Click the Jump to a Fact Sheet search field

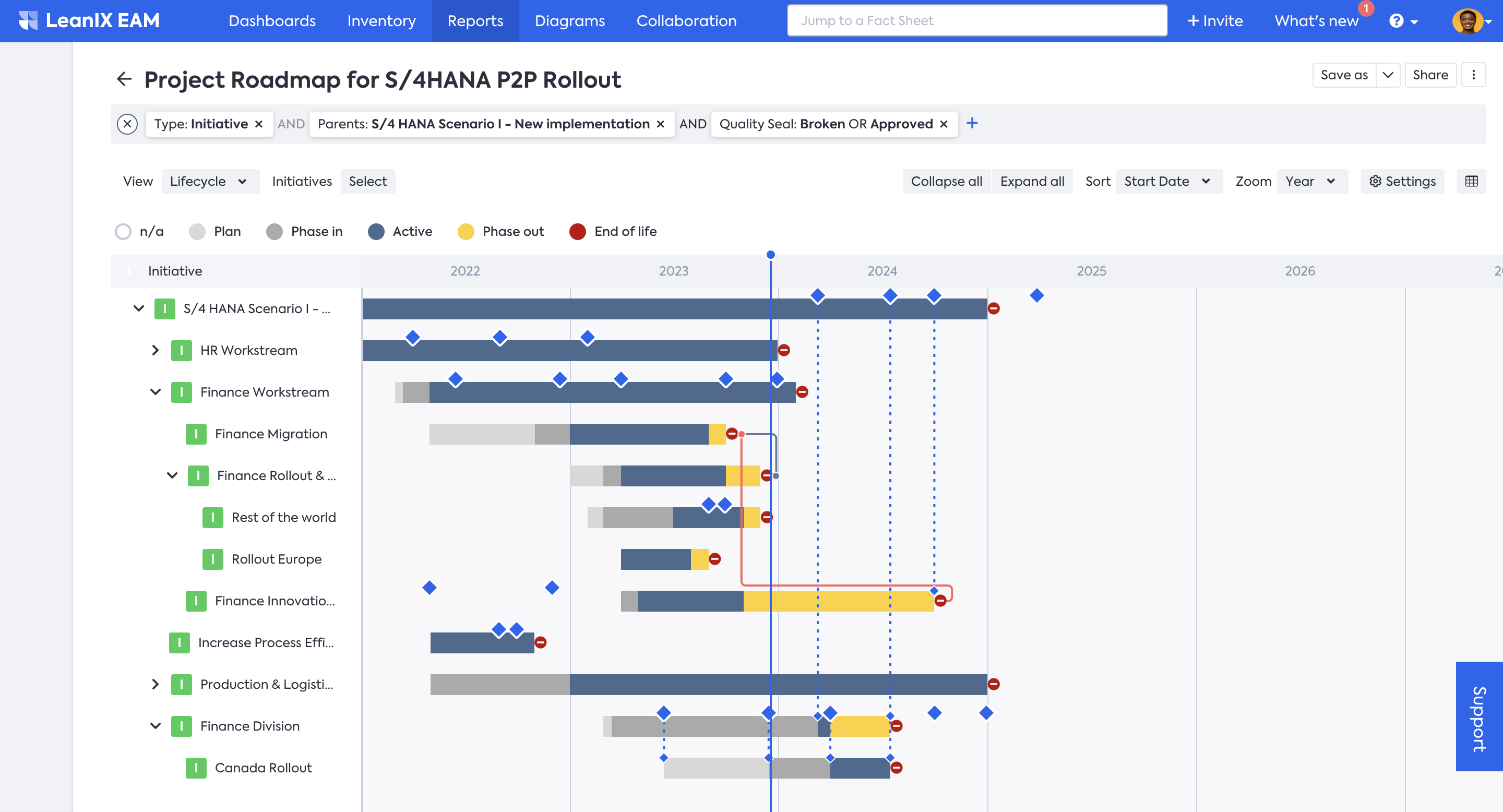pyautogui.click(x=977, y=20)
